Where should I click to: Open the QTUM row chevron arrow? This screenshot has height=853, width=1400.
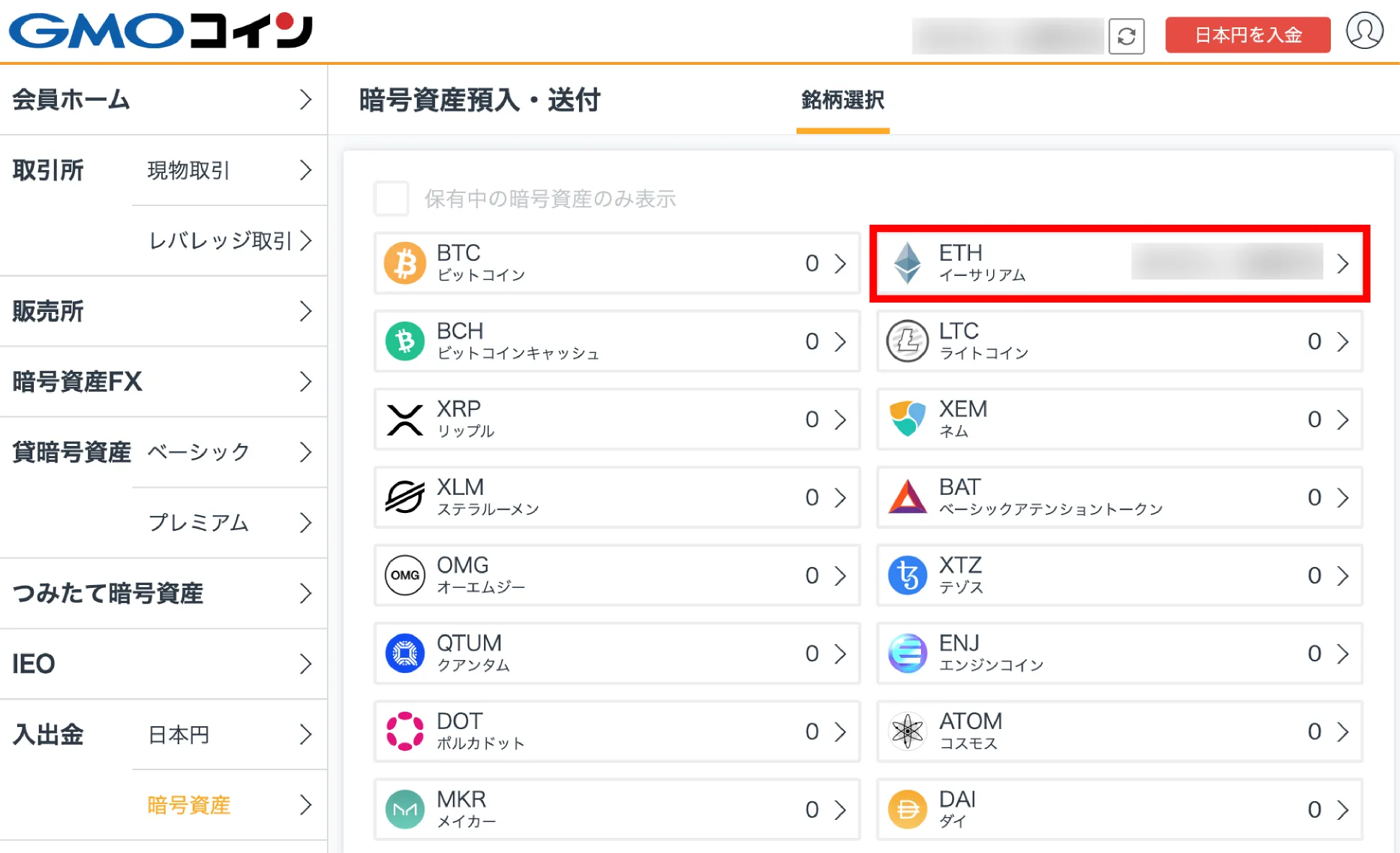click(840, 653)
